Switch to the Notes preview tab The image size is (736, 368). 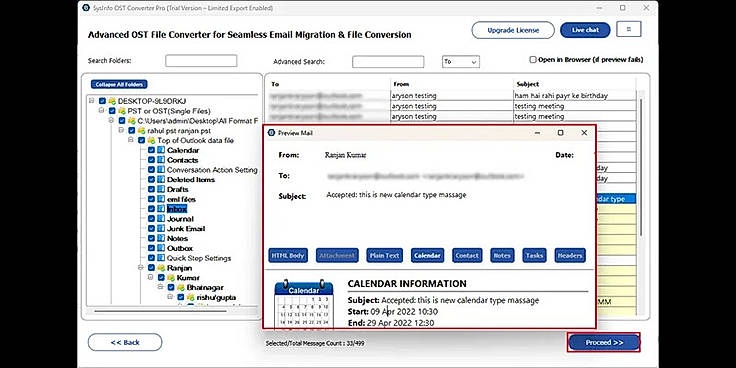click(x=502, y=256)
